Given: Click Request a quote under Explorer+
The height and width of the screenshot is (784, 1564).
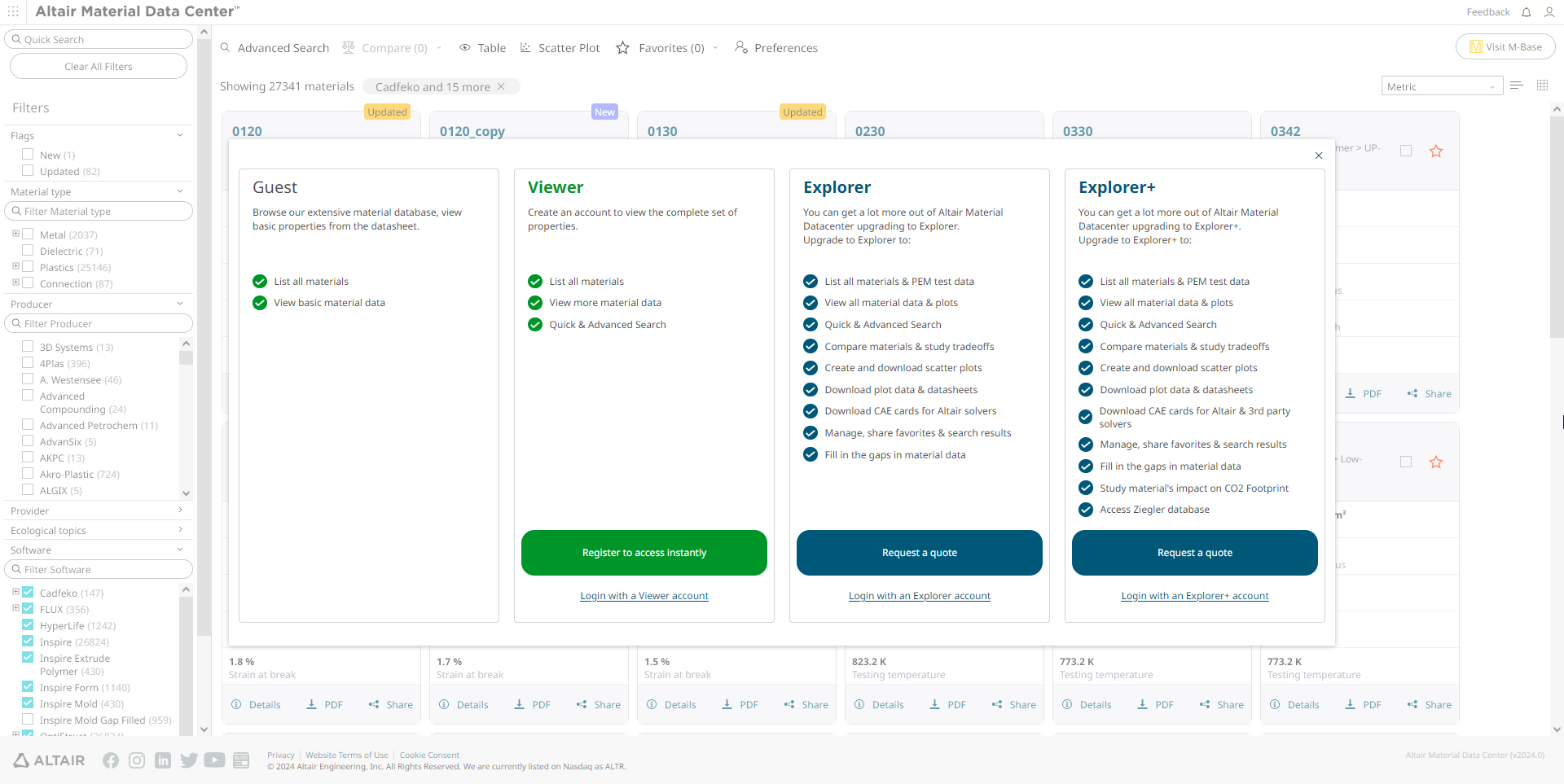Looking at the screenshot, I should pos(1195,553).
